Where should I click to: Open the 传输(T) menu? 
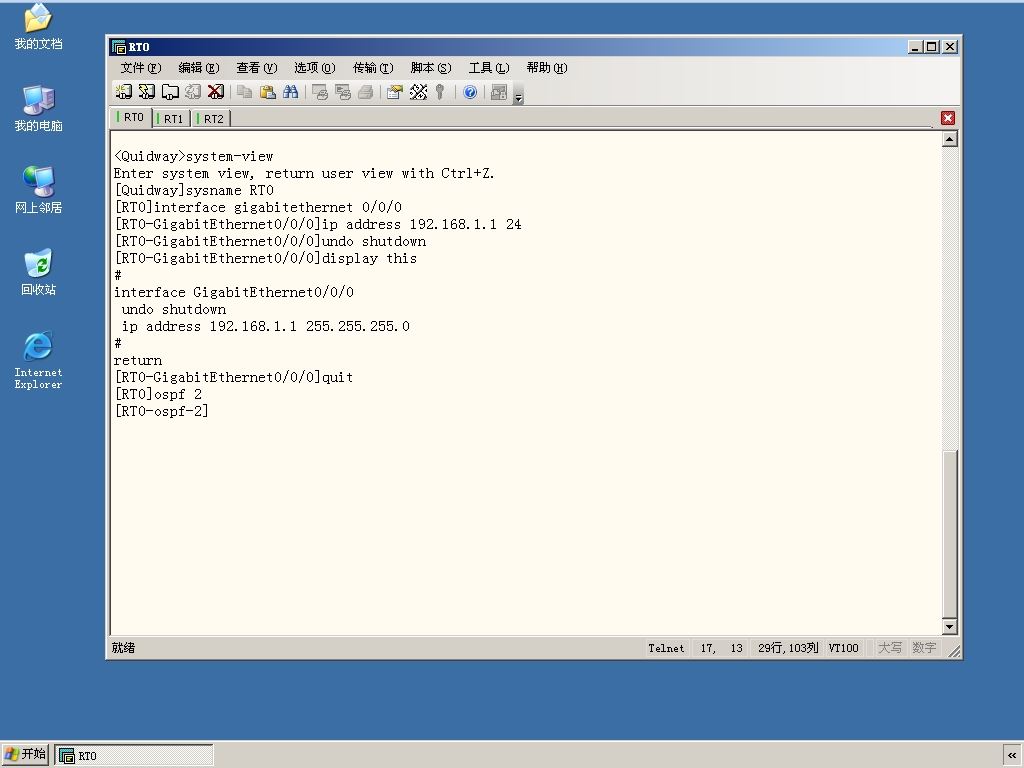pos(373,68)
